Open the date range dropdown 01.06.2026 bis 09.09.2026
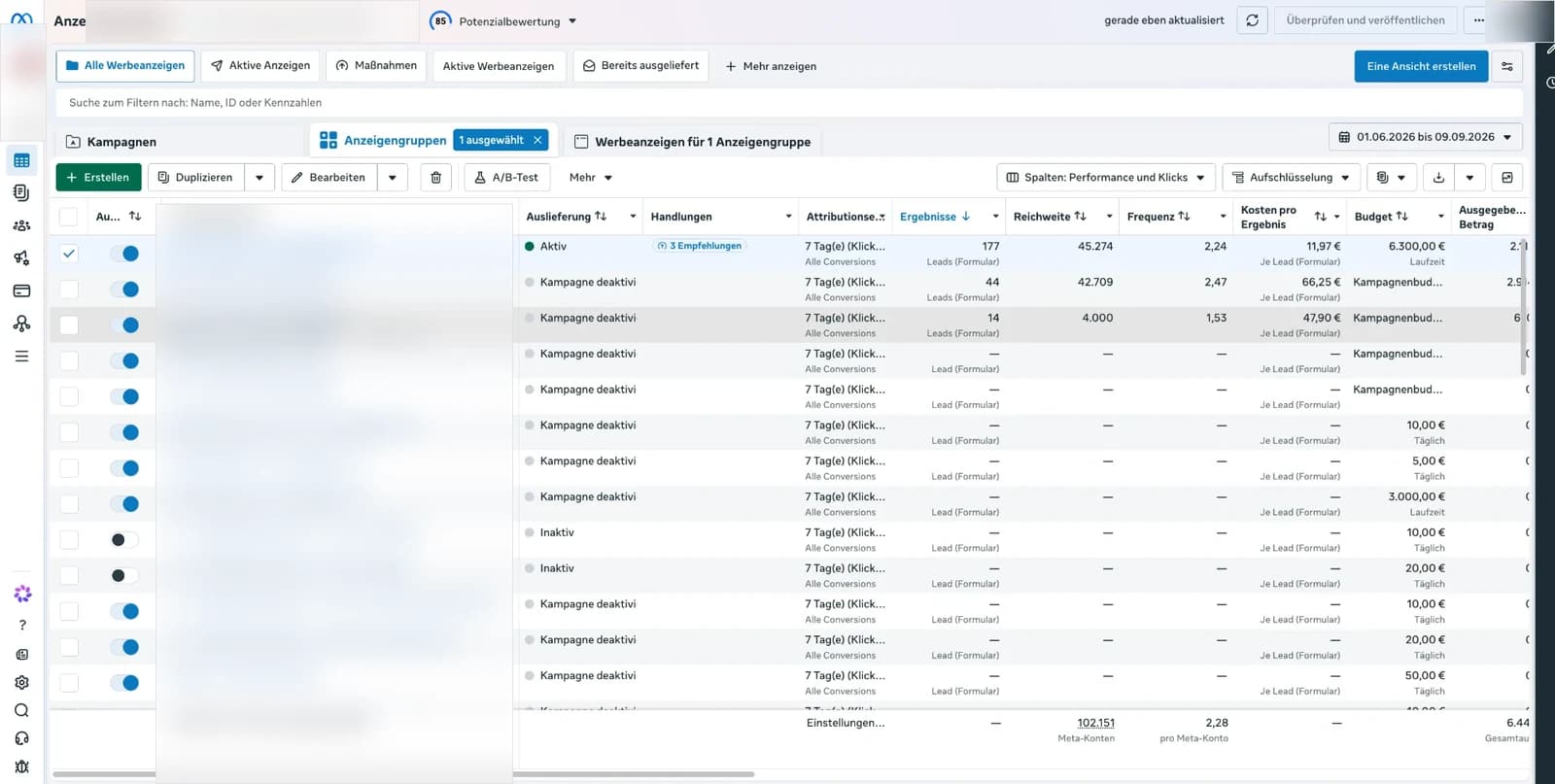This screenshot has width=1555, height=784. pyautogui.click(x=1425, y=137)
